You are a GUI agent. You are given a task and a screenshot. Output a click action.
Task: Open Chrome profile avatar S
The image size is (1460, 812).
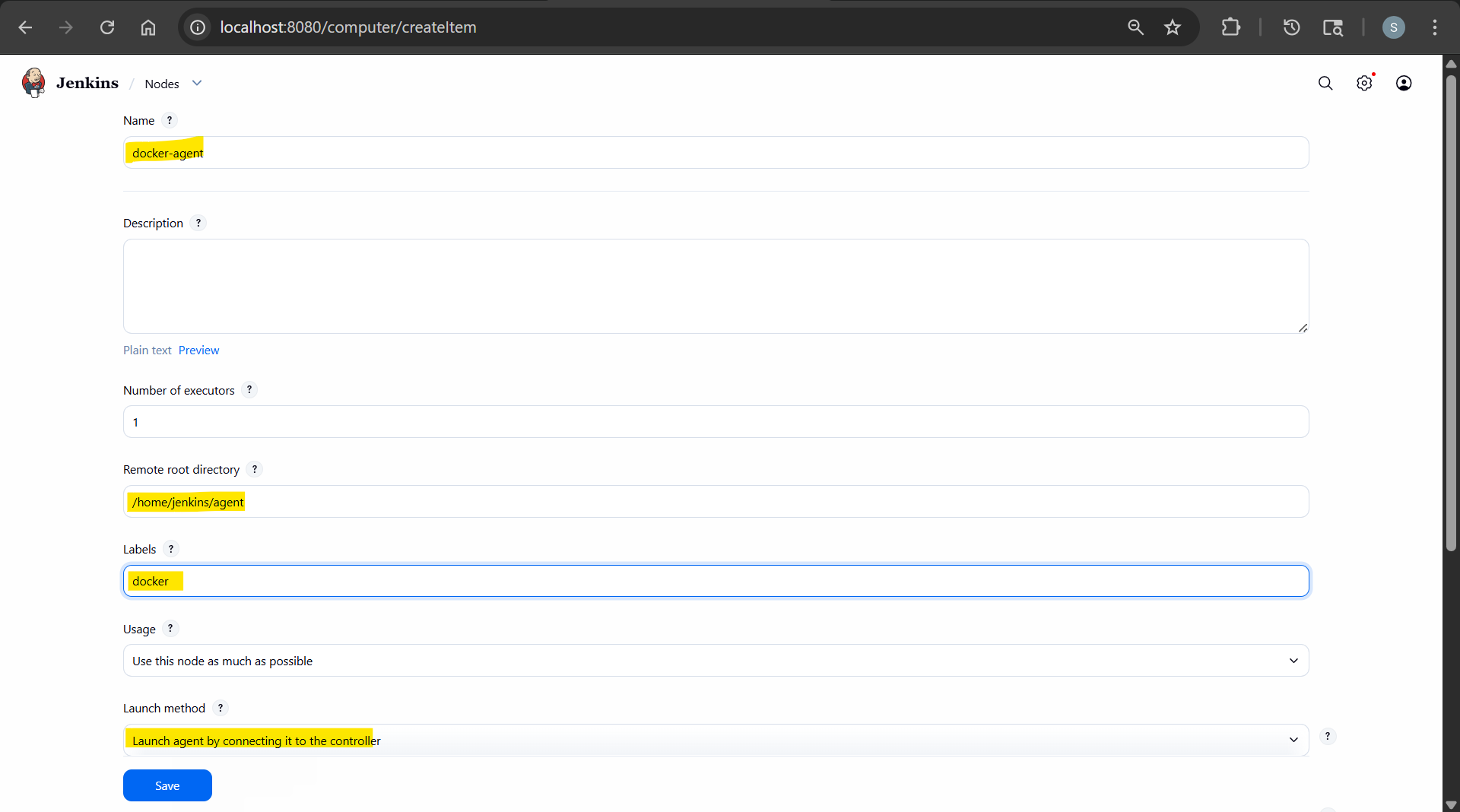(1394, 27)
